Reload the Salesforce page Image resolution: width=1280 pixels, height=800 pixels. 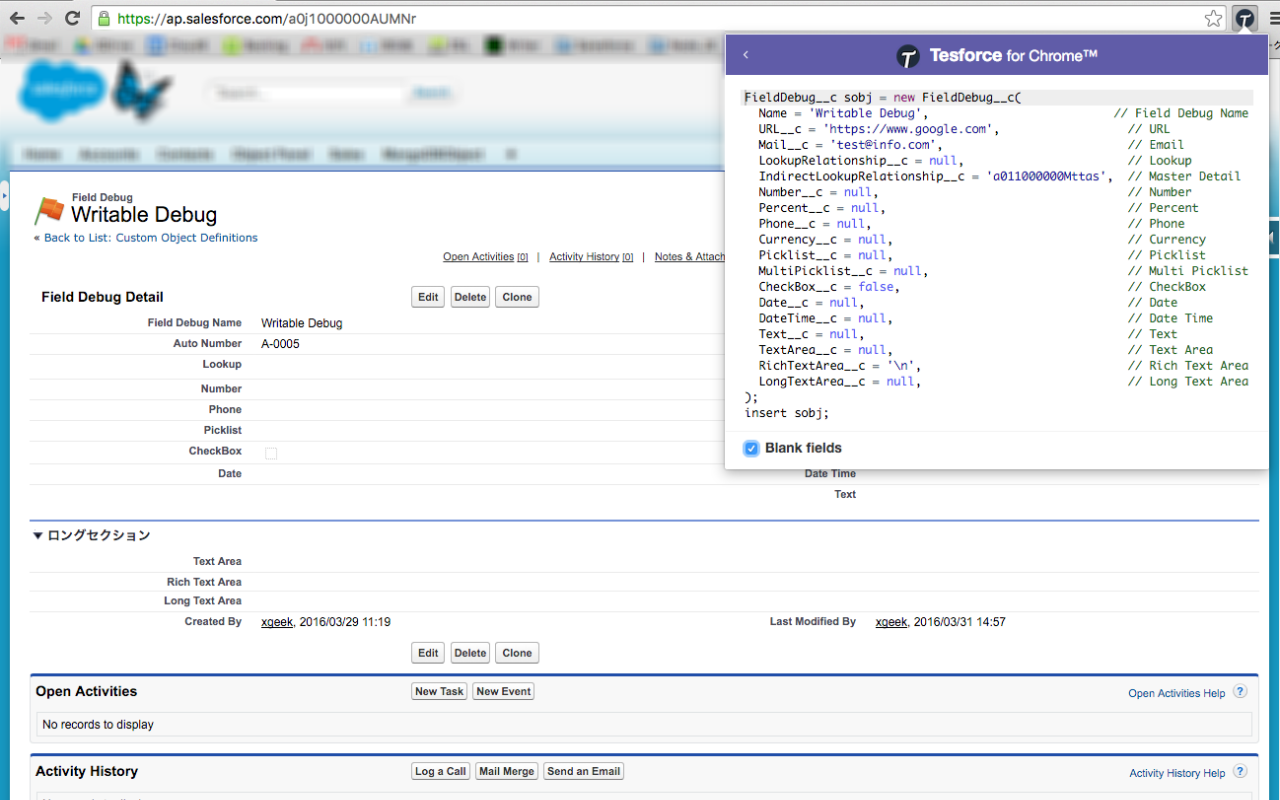pos(72,18)
